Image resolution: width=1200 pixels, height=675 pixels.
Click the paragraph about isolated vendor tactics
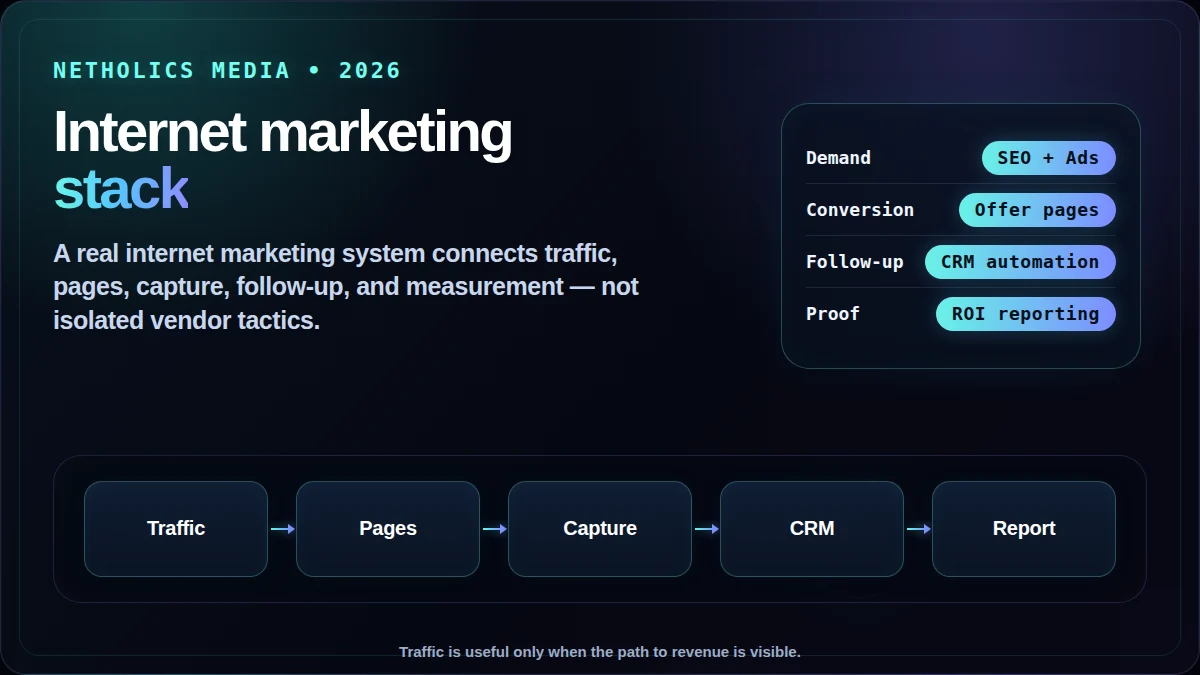pyautogui.click(x=346, y=287)
